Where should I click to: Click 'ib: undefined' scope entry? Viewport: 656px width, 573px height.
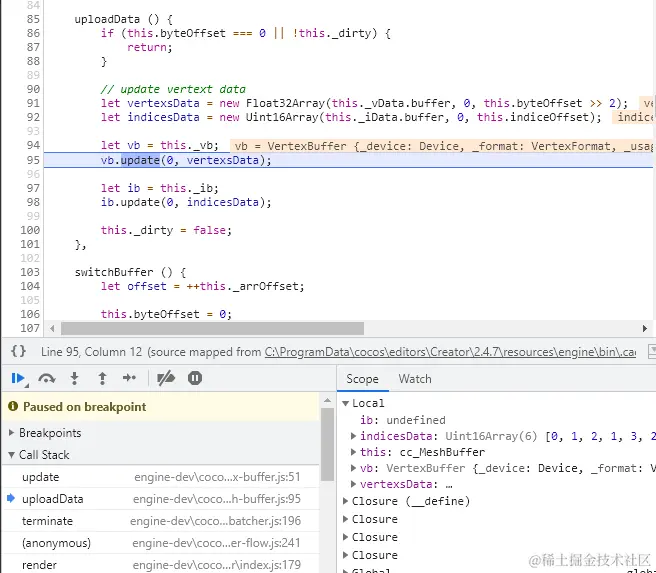coord(402,420)
